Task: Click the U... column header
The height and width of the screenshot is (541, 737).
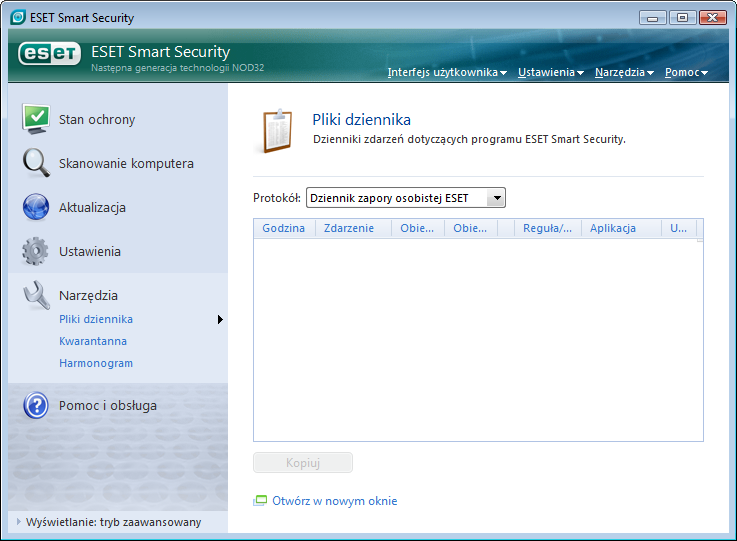Action: tap(679, 228)
